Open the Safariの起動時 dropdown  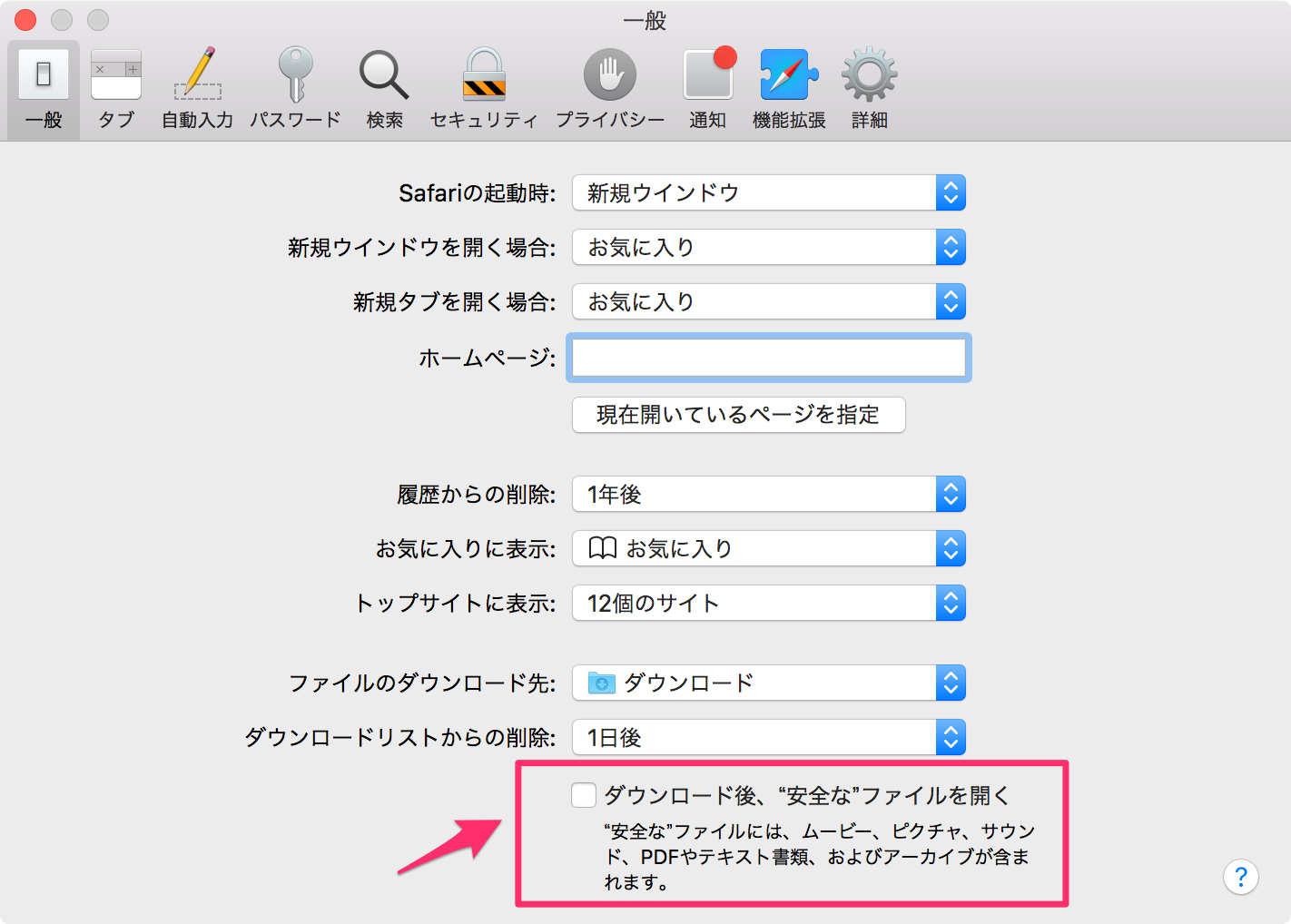pos(769,192)
